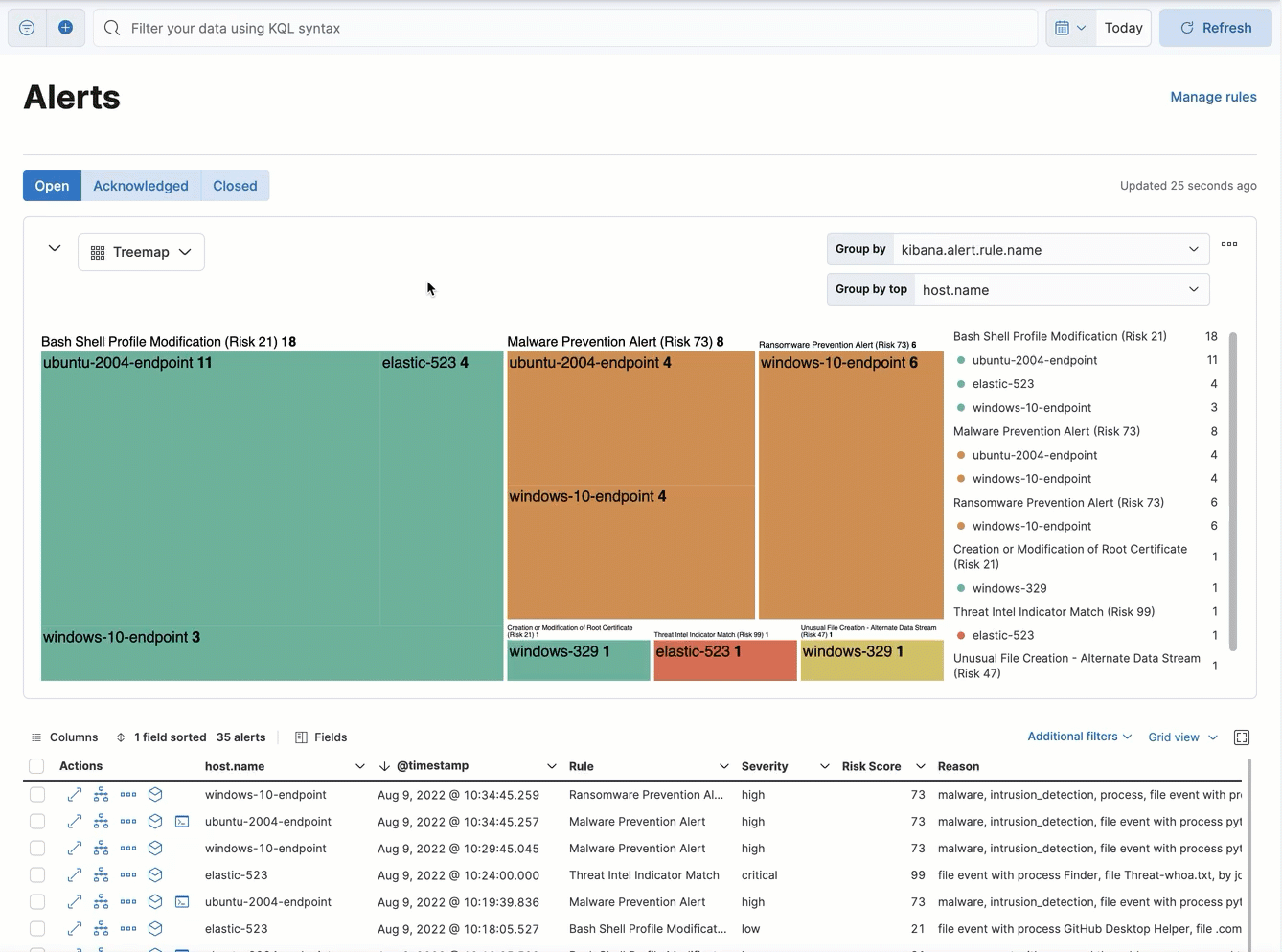Investigate the first alert in timeline
Viewport: 1282px width, 952px height.
click(154, 794)
